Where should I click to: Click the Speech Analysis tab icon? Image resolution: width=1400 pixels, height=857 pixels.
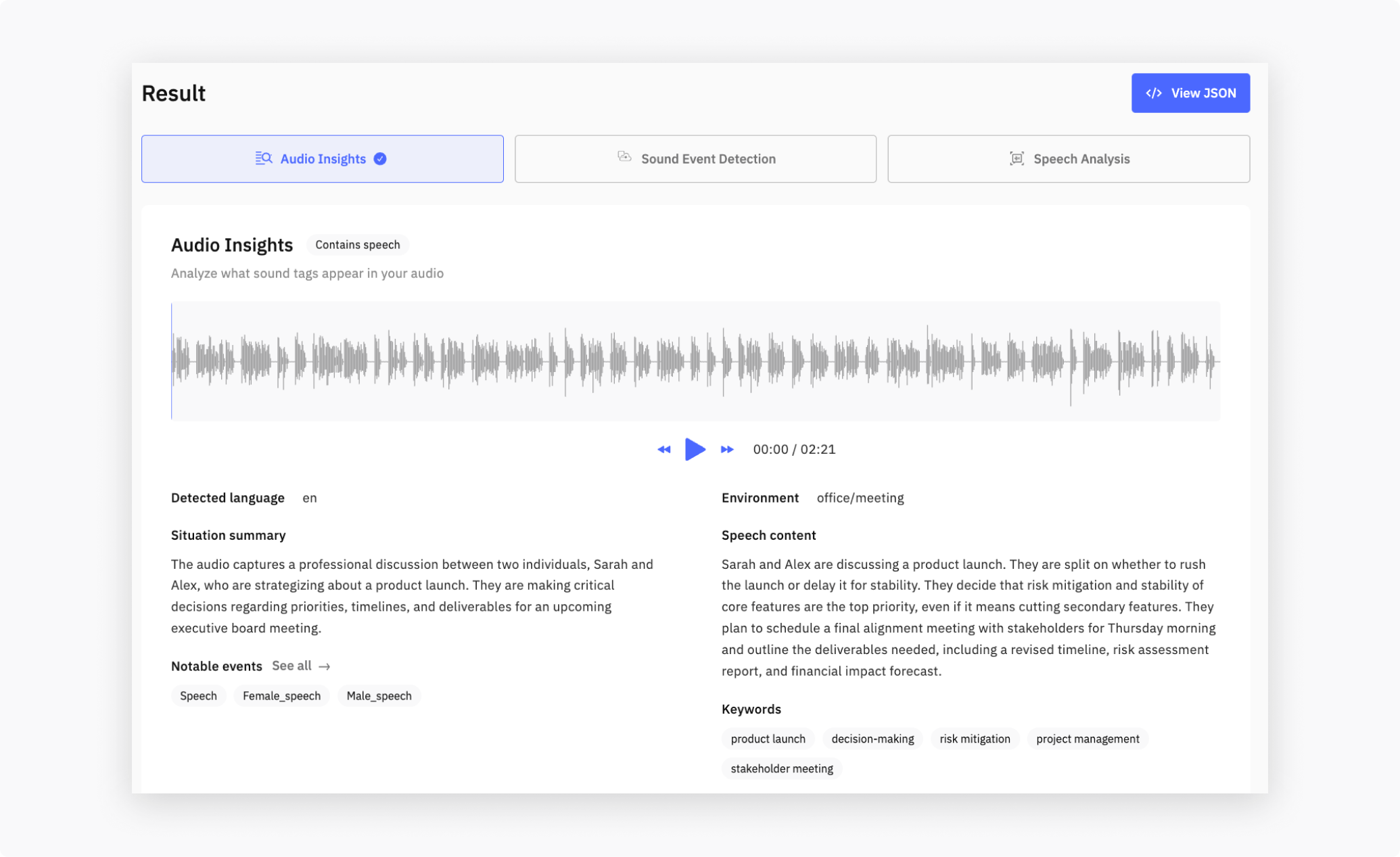1017,159
